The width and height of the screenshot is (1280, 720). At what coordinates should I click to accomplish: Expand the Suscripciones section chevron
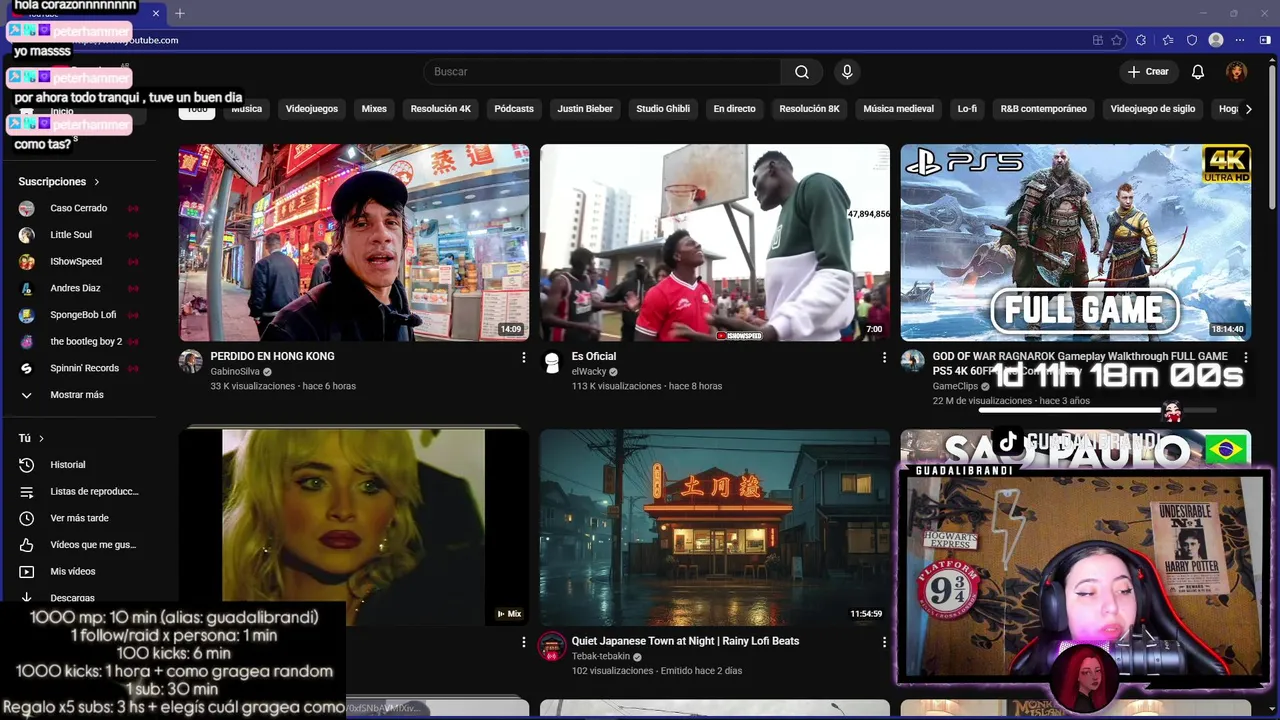(x=97, y=182)
